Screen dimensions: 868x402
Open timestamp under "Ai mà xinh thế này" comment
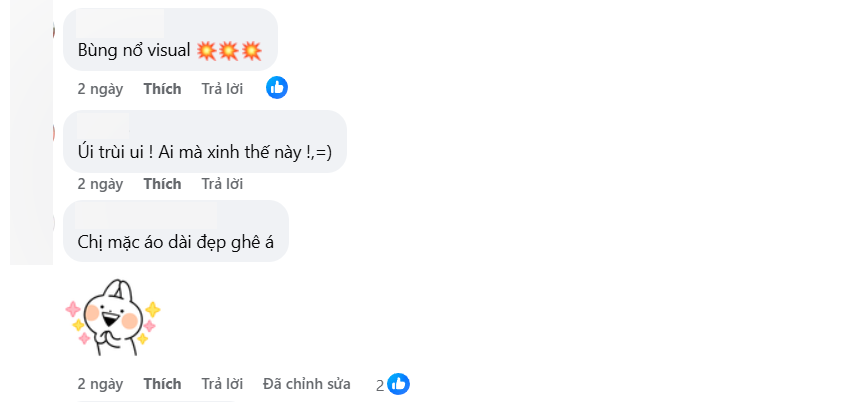tap(100, 184)
